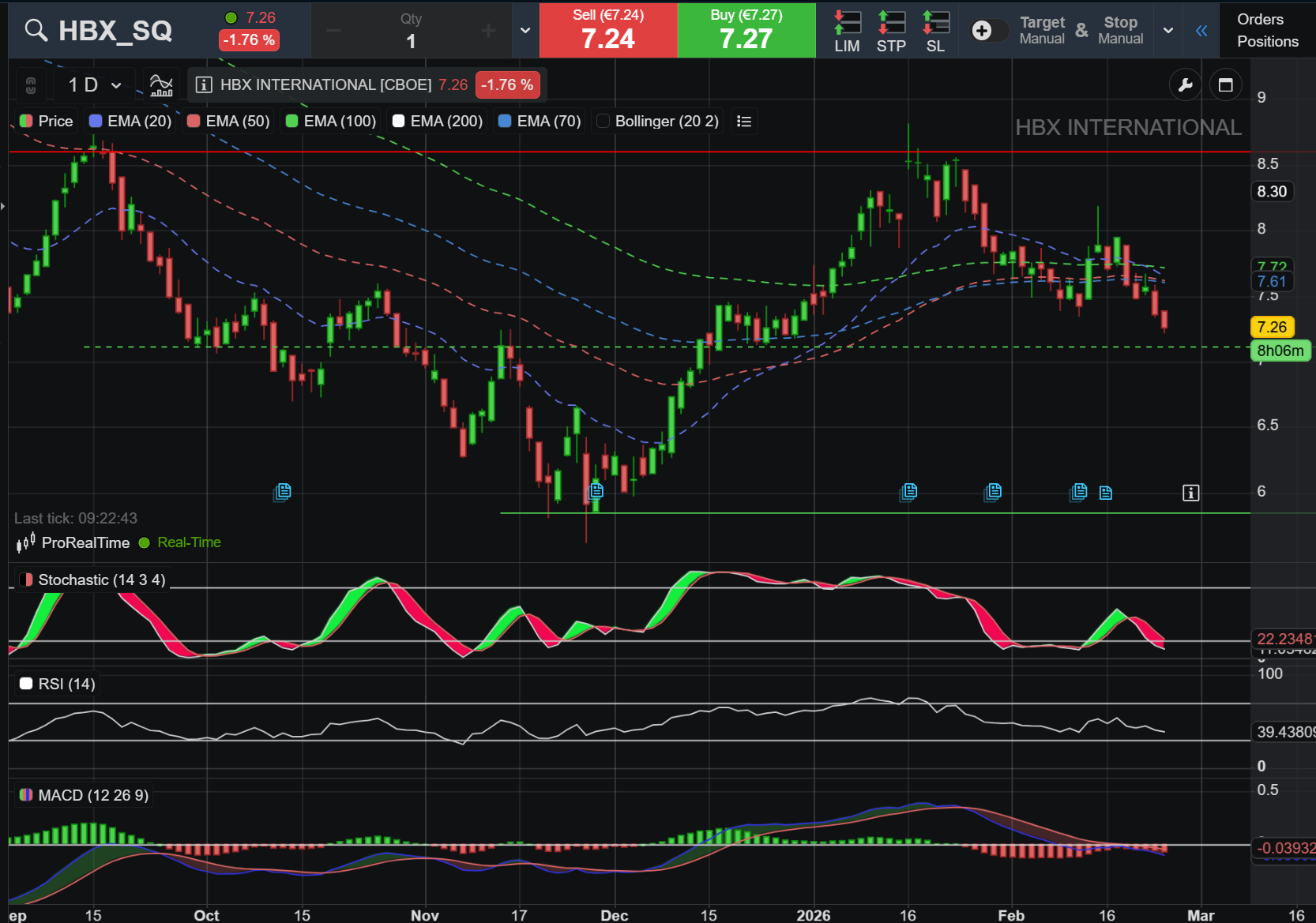Open the indicator list icon
Viewport: 1316px width, 923px height.
tap(743, 121)
